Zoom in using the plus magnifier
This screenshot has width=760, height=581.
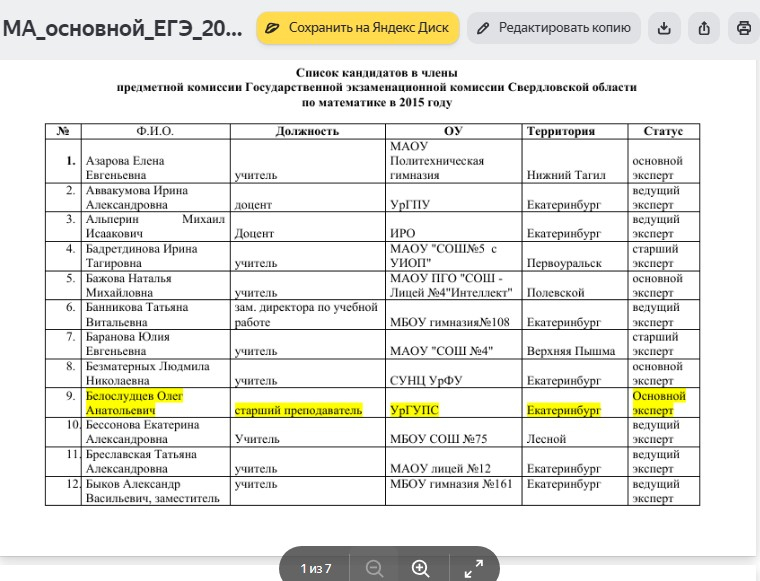click(420, 567)
